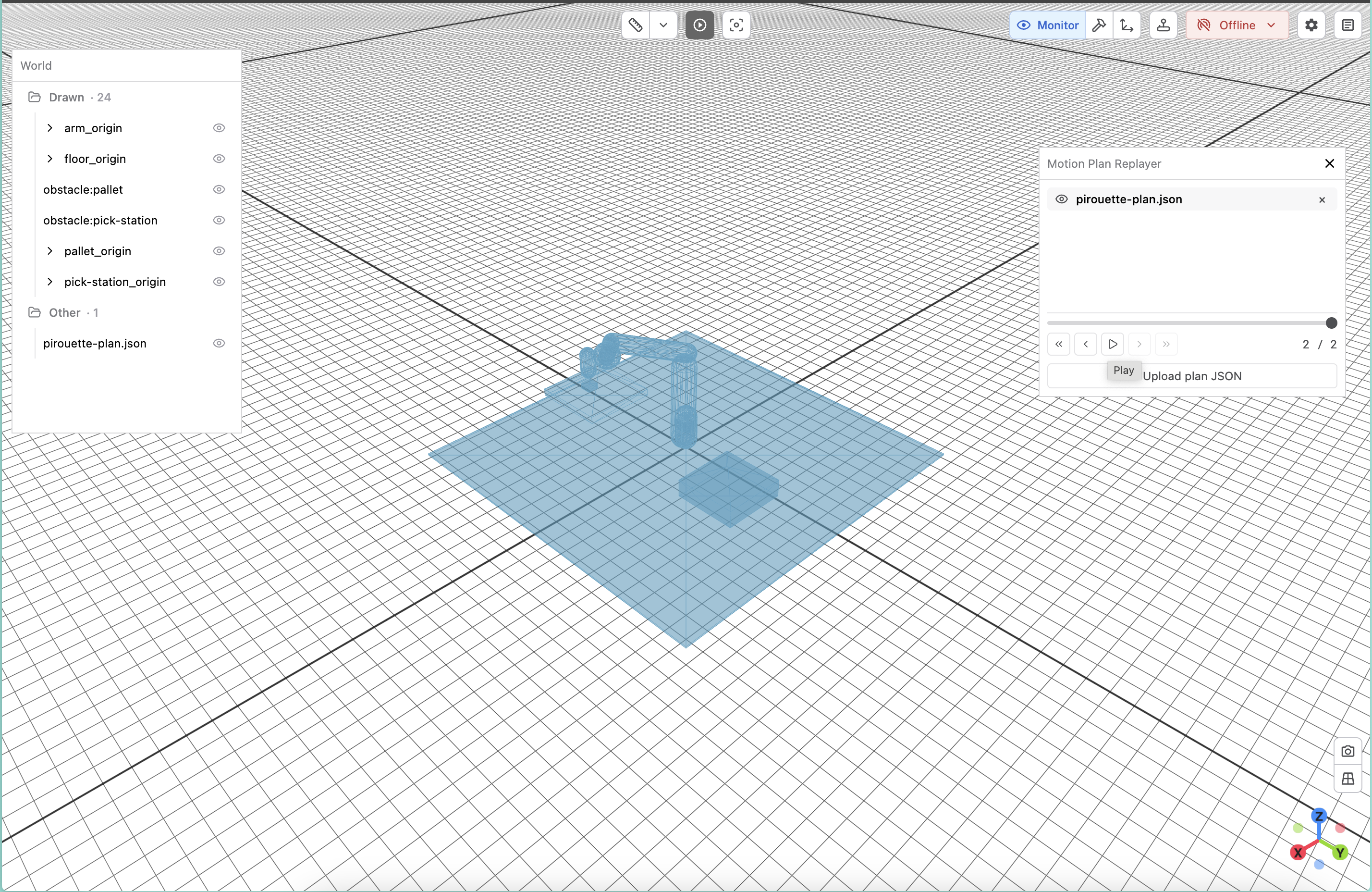Image resolution: width=1372 pixels, height=892 pixels.
Task: Advance to the next plan step
Action: click(x=1139, y=344)
